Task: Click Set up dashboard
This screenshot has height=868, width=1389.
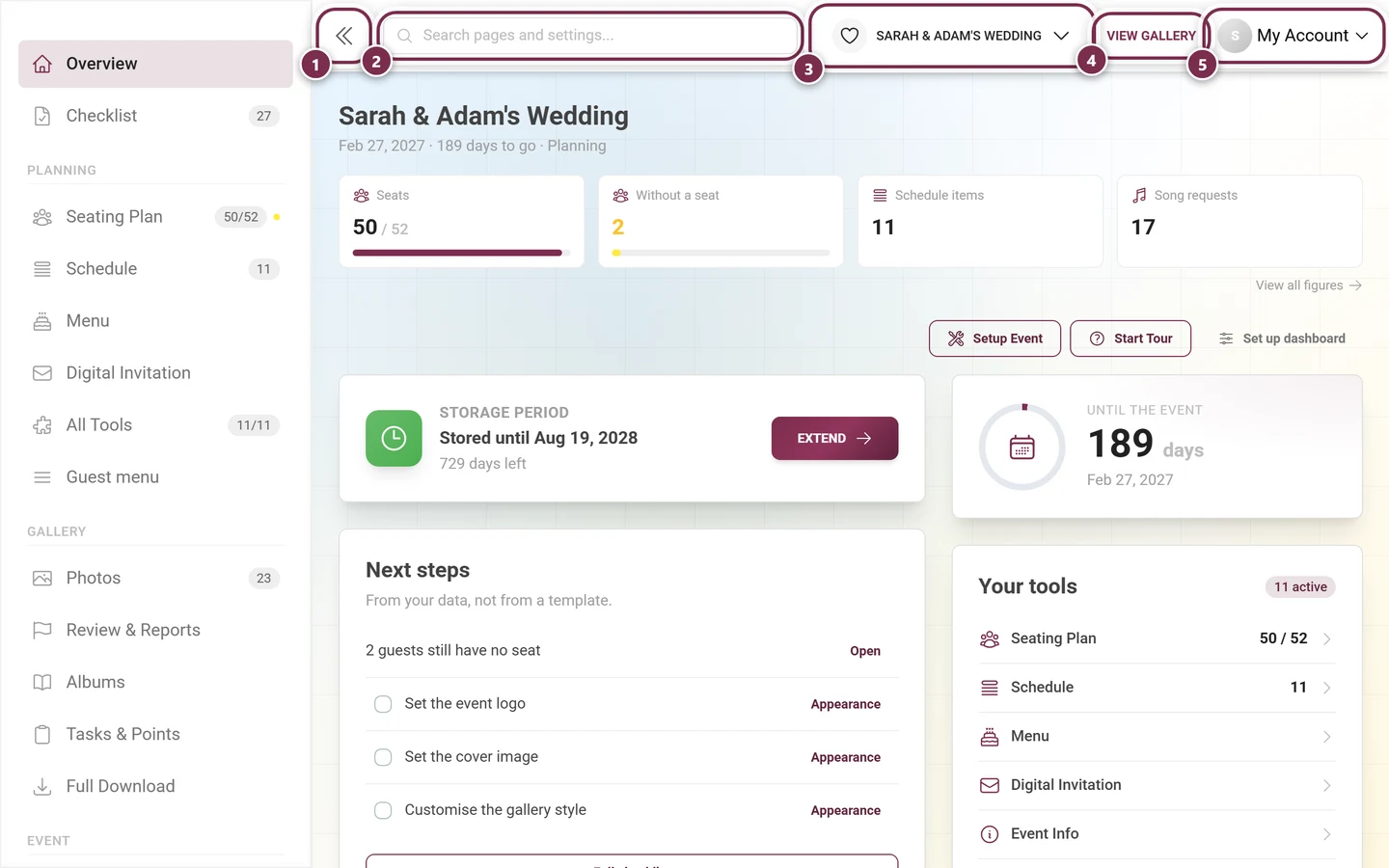Action: click(1282, 339)
